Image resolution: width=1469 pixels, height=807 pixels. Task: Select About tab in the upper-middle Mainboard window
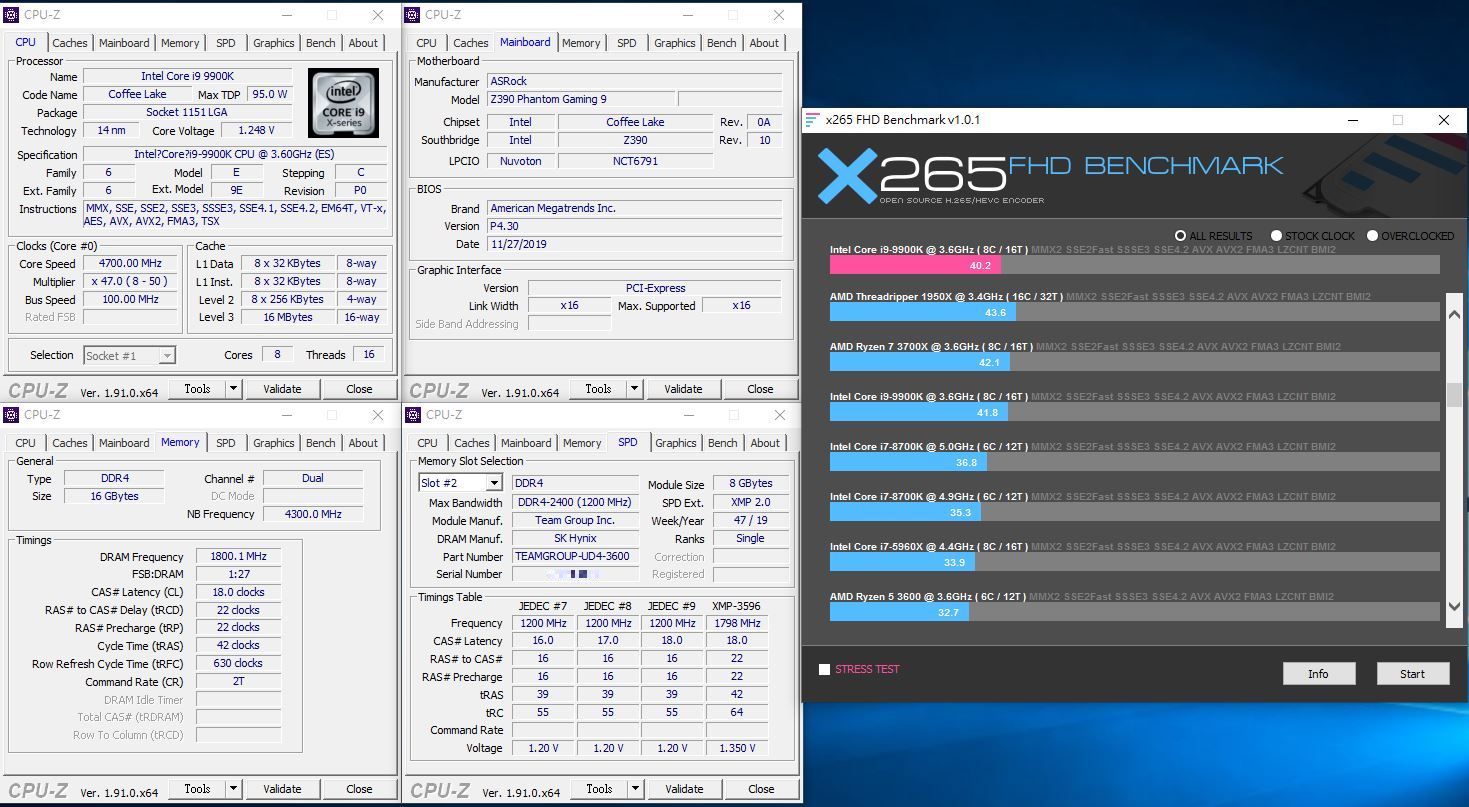764,43
